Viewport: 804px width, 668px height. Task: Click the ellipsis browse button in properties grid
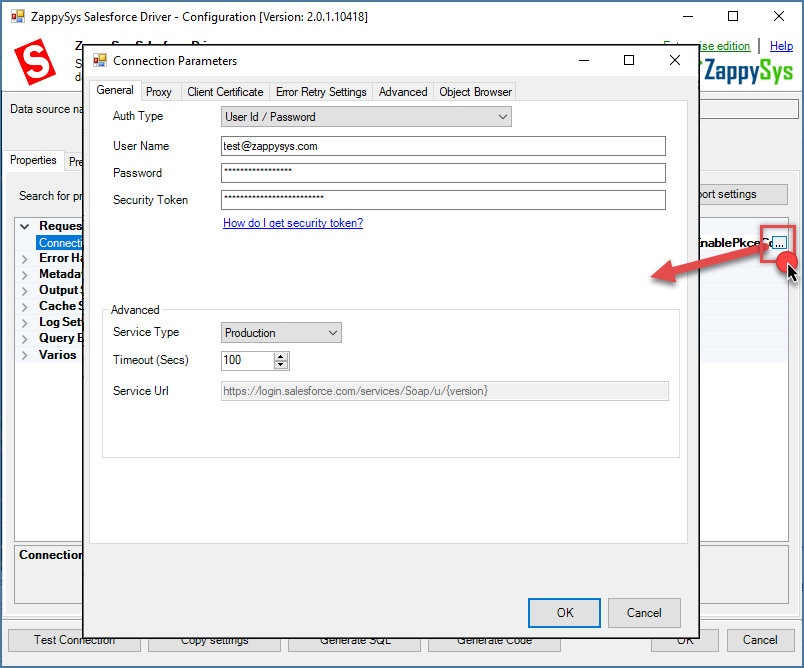tap(779, 243)
